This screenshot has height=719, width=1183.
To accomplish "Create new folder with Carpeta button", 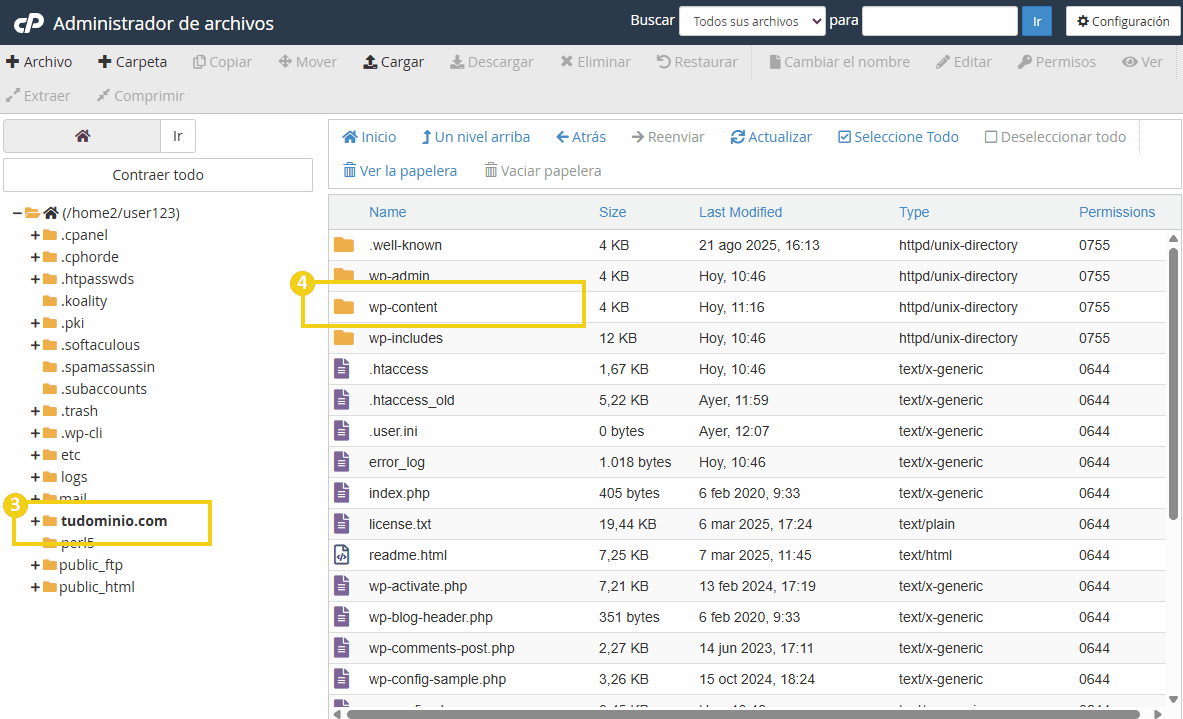I will point(132,62).
